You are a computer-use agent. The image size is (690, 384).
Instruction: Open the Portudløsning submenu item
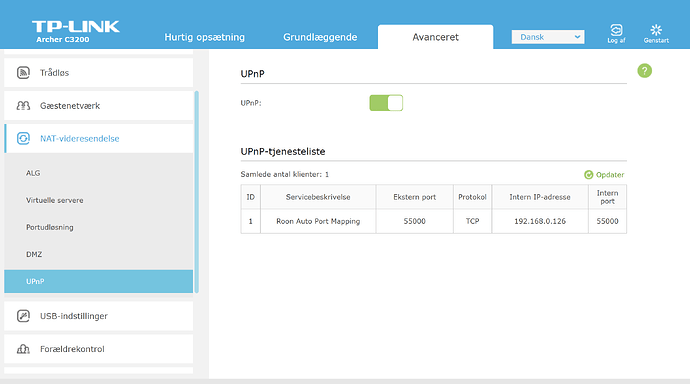[99, 227]
